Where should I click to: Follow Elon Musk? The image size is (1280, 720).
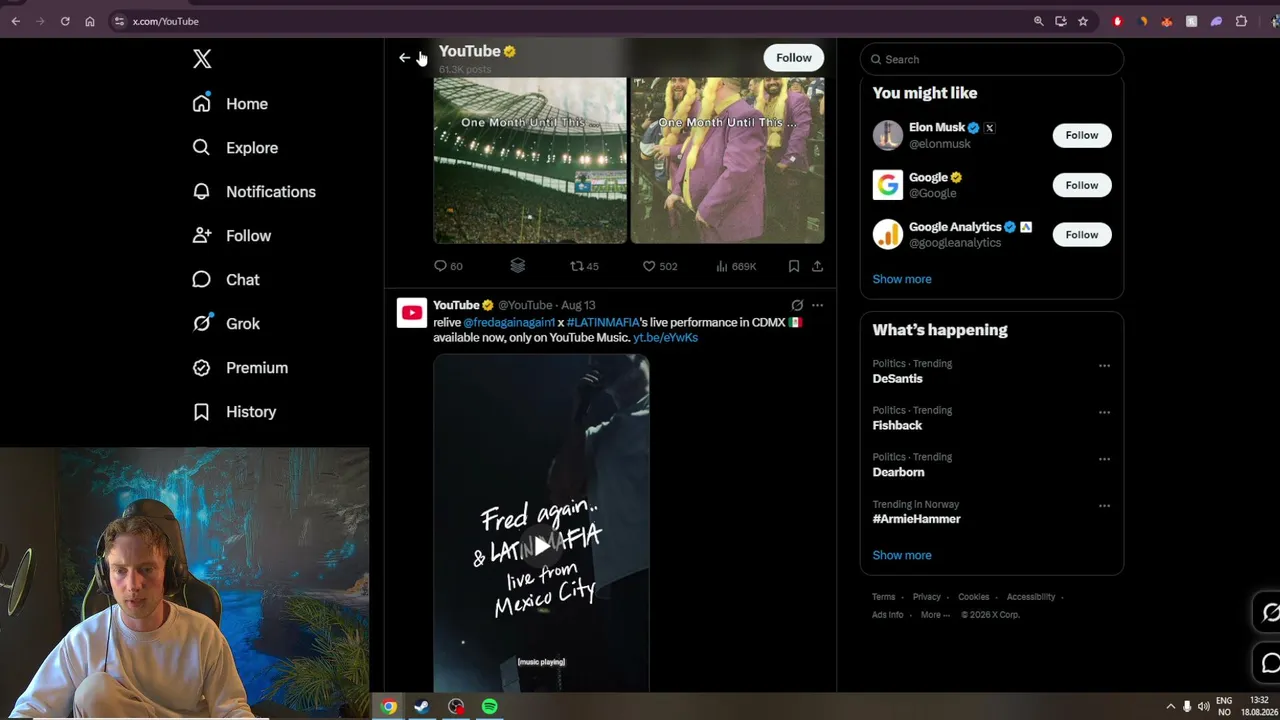tap(1082, 135)
